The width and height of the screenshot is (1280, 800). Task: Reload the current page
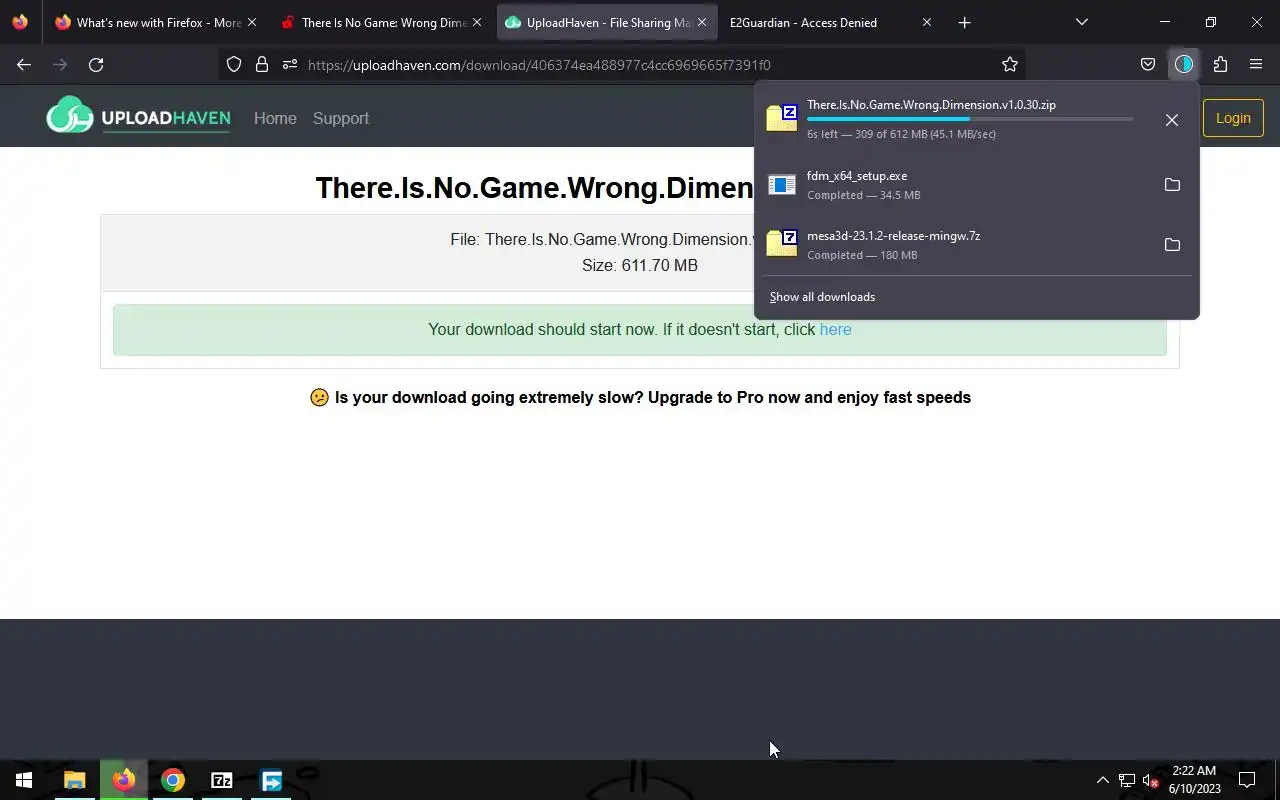tap(96, 64)
